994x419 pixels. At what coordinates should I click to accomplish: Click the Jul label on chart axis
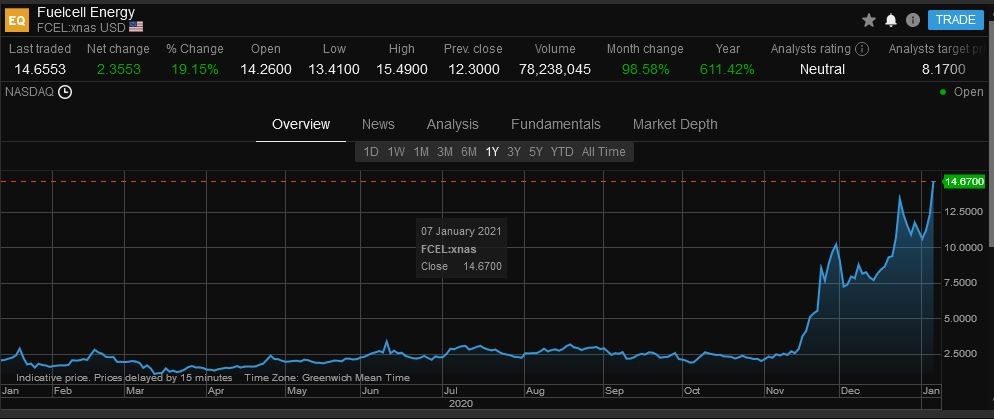(451, 391)
